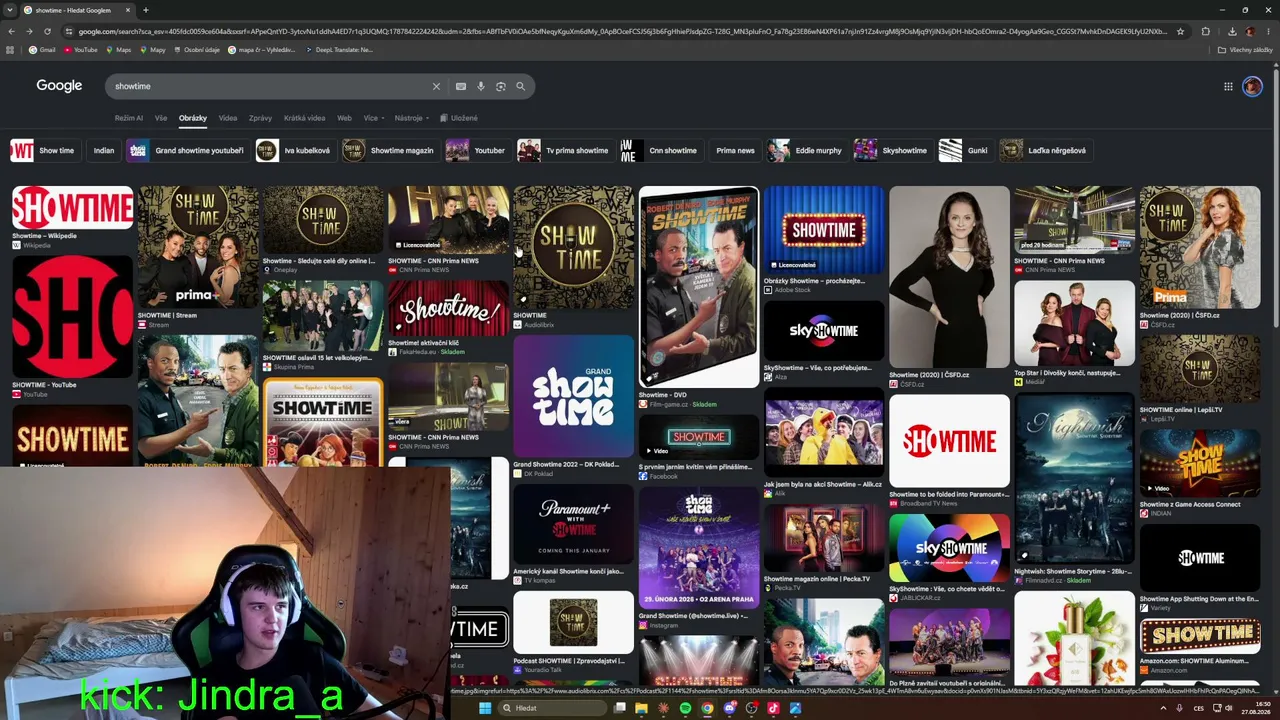Image resolution: width=1280 pixels, height=720 pixels.
Task: Bookmark this page with the star icon
Action: [1180, 31]
